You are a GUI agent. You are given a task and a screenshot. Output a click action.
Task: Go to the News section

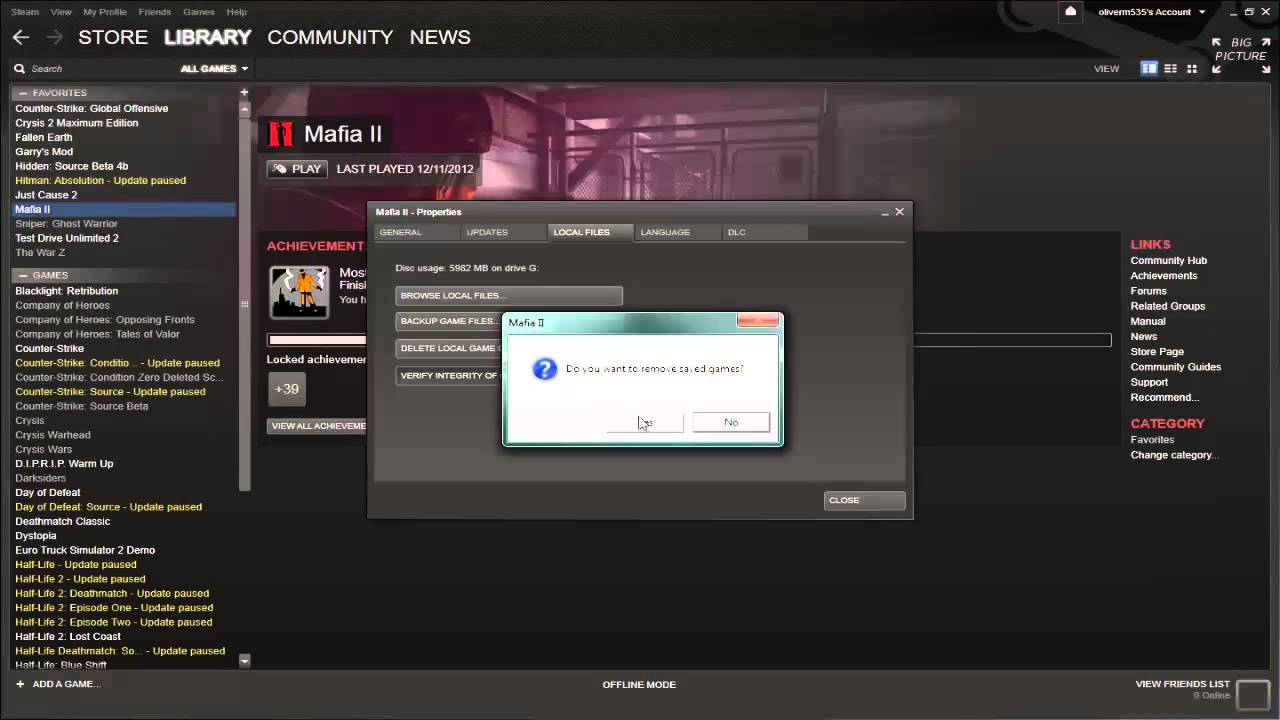click(440, 37)
